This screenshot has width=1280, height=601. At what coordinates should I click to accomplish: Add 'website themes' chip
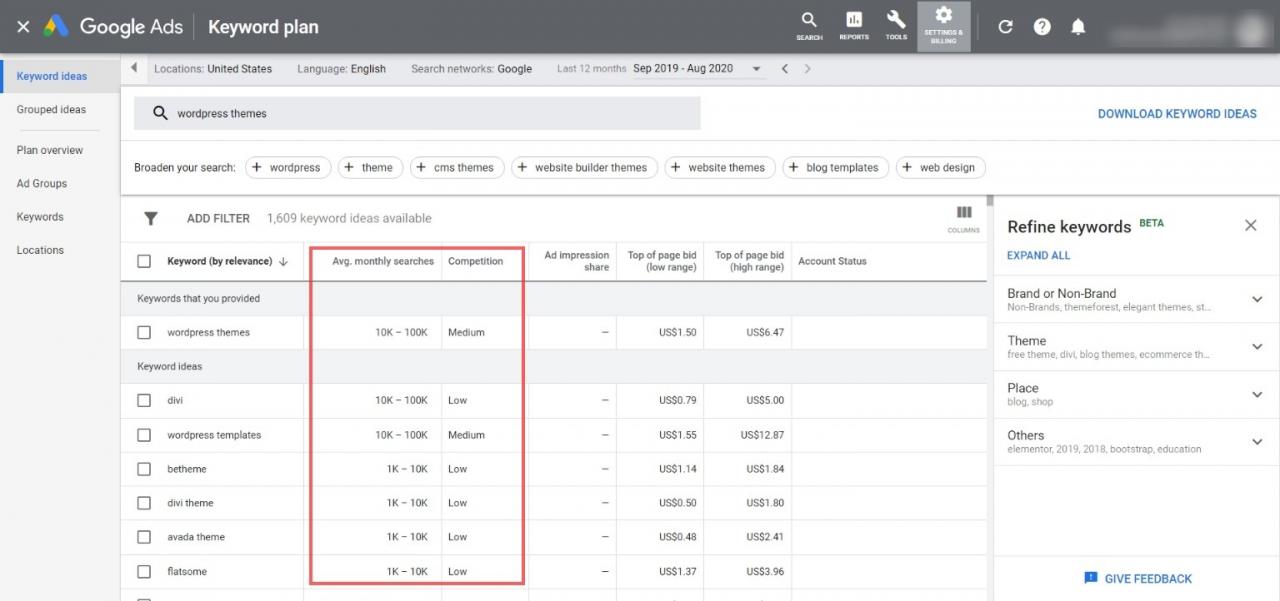[719, 168]
